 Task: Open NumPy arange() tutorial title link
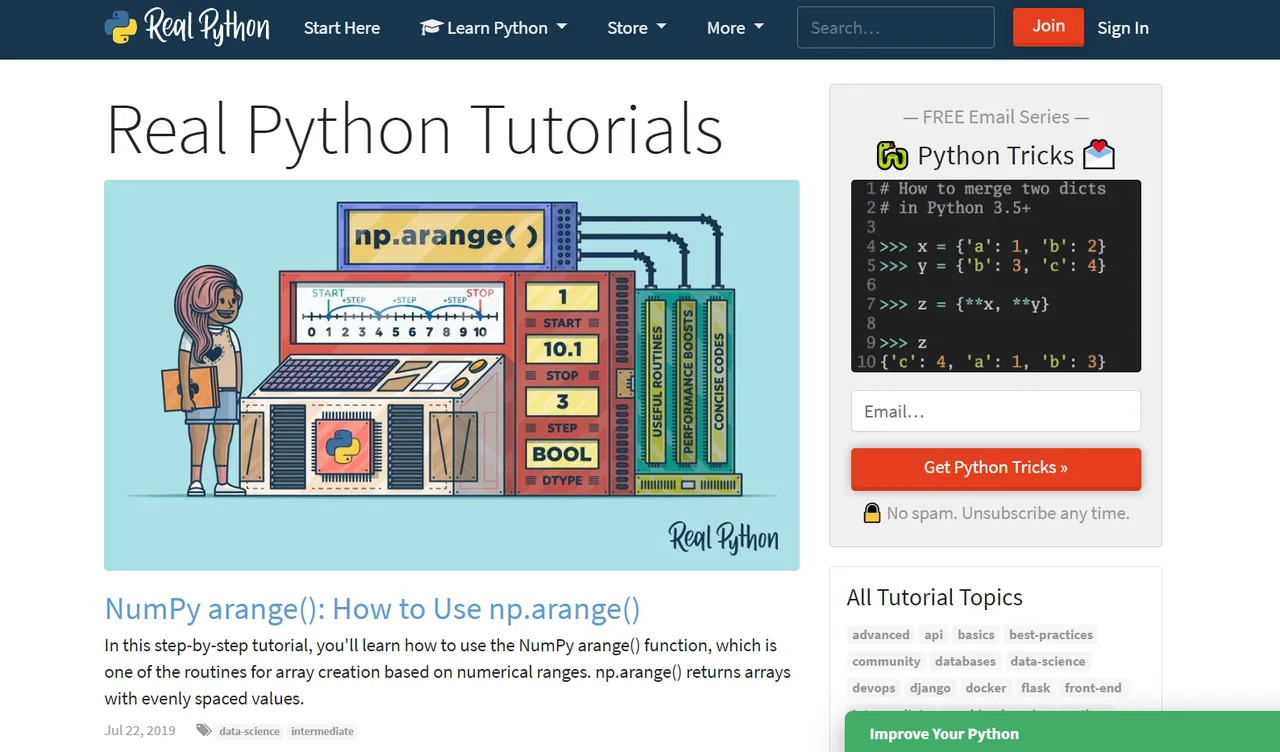click(372, 609)
